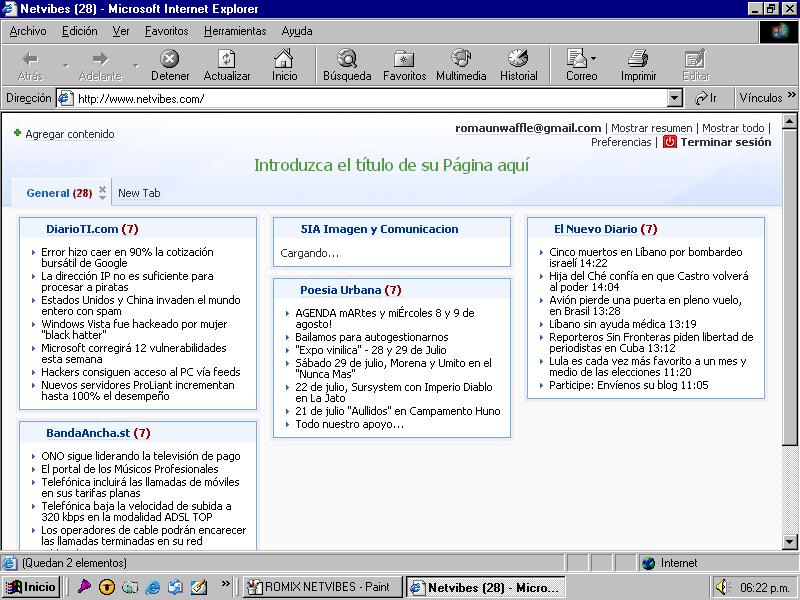Click the volume speaker tray icon
800x600 pixels.
tap(722, 587)
